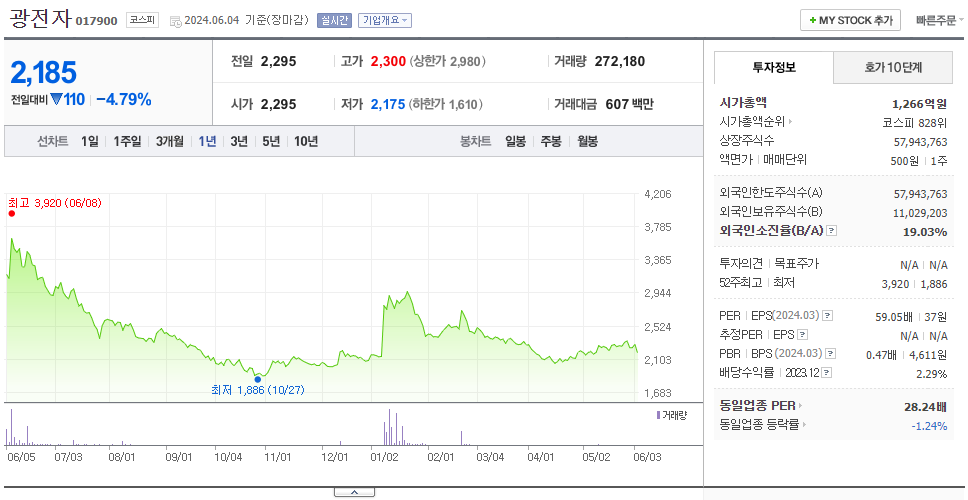
Task: Open the 호가10단계 tab
Action: point(893,68)
